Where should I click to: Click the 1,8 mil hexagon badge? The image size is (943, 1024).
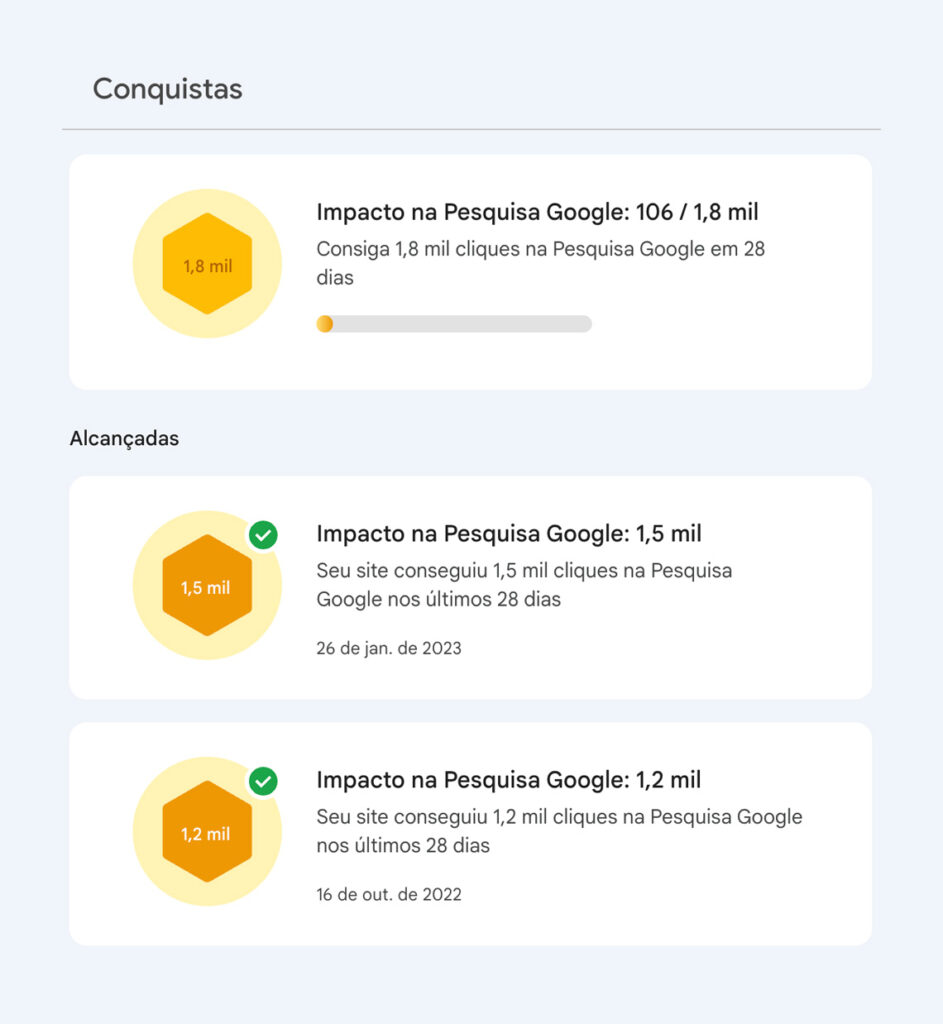coord(207,265)
